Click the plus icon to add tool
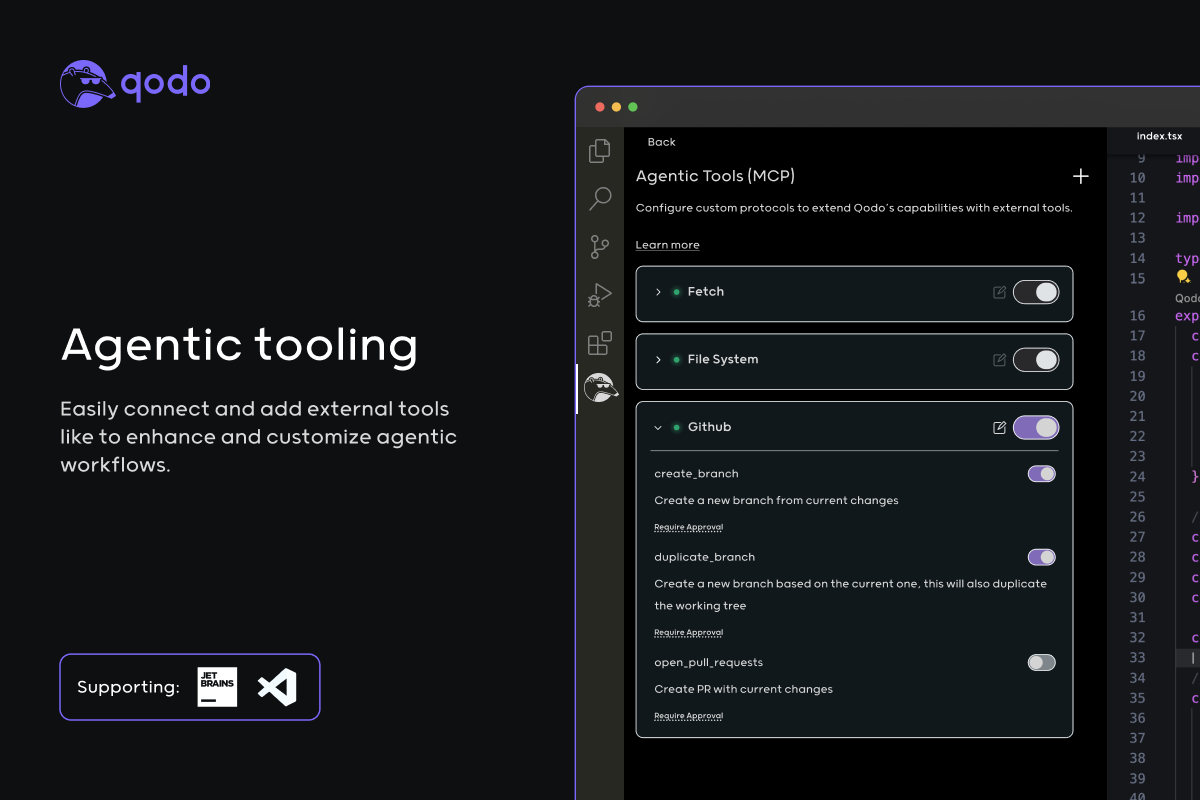1200x800 pixels. (1080, 176)
